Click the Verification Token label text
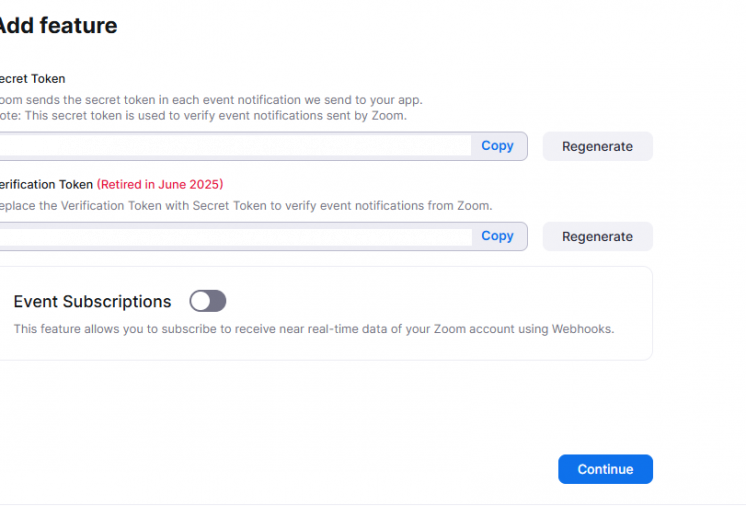 click(x=46, y=184)
